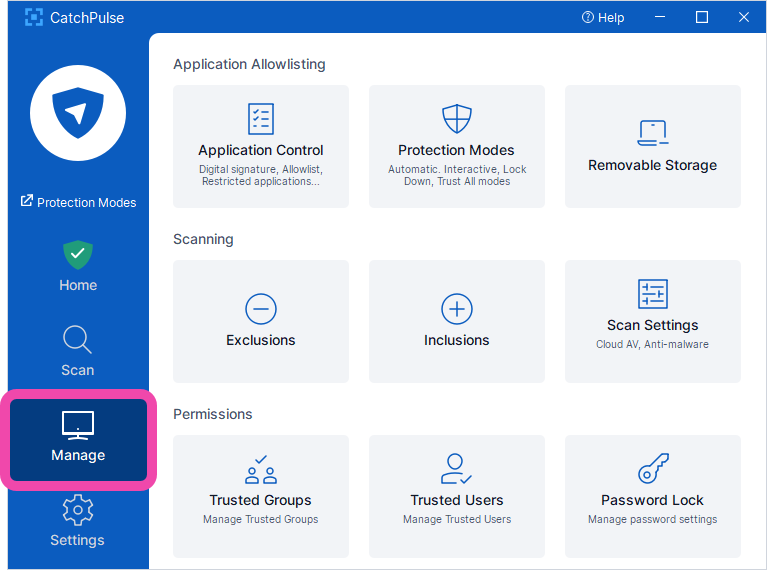The image size is (767, 570).
Task: Select the Inclusions plus circle icon
Action: click(x=456, y=309)
